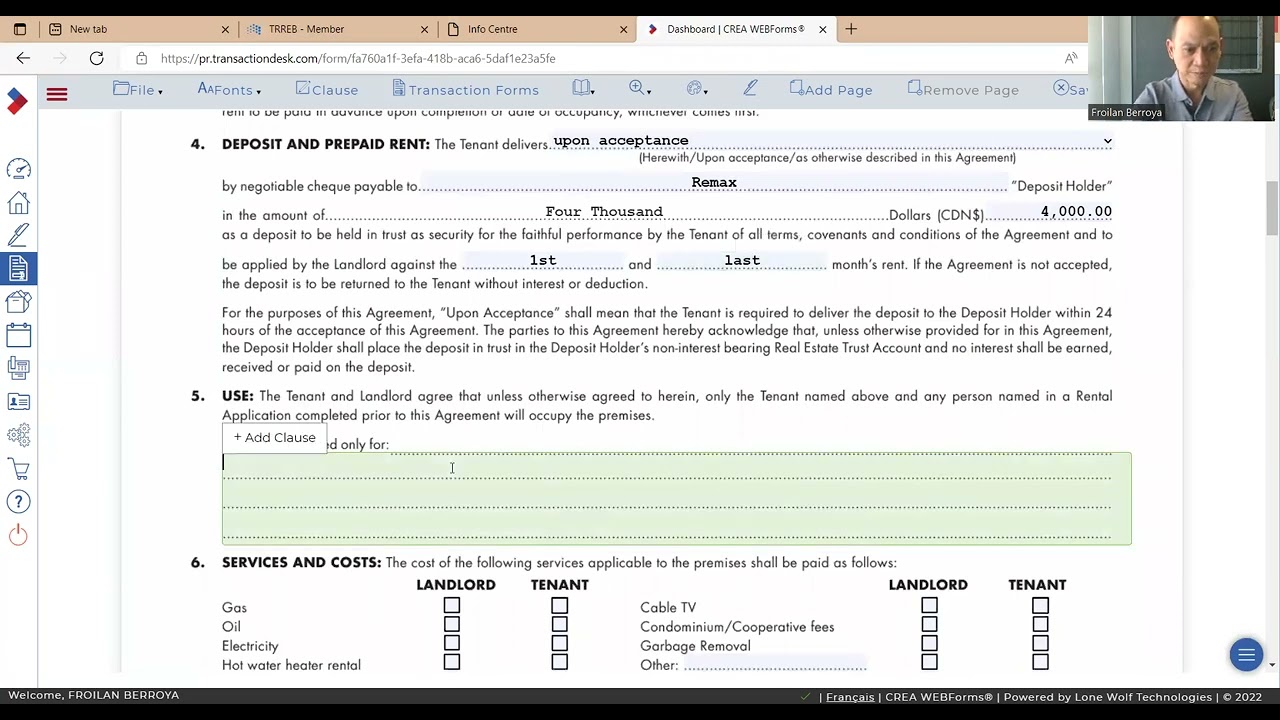
Task: Click the Add Page button
Action: point(831,90)
